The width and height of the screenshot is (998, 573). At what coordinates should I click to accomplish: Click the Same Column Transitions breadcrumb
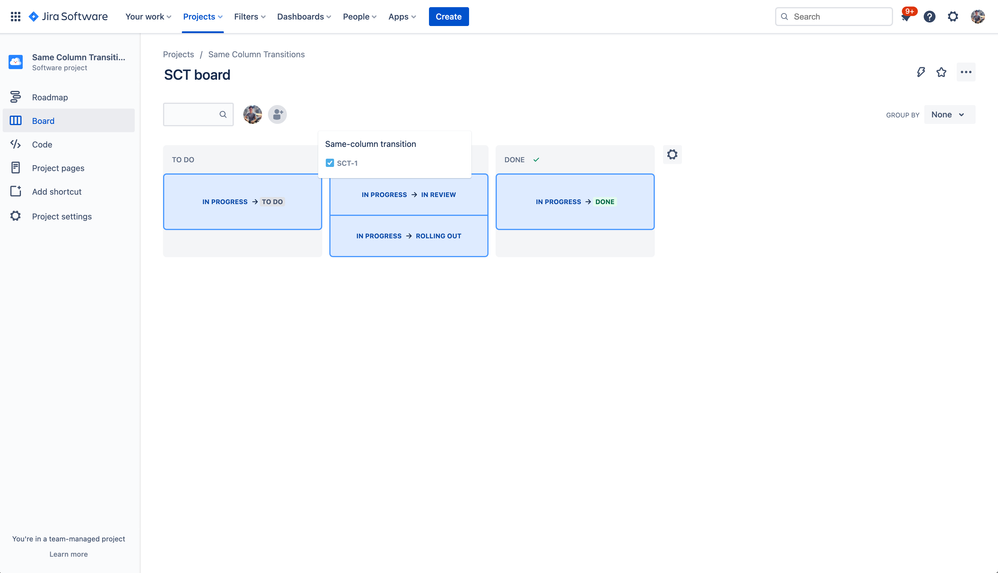[257, 54]
